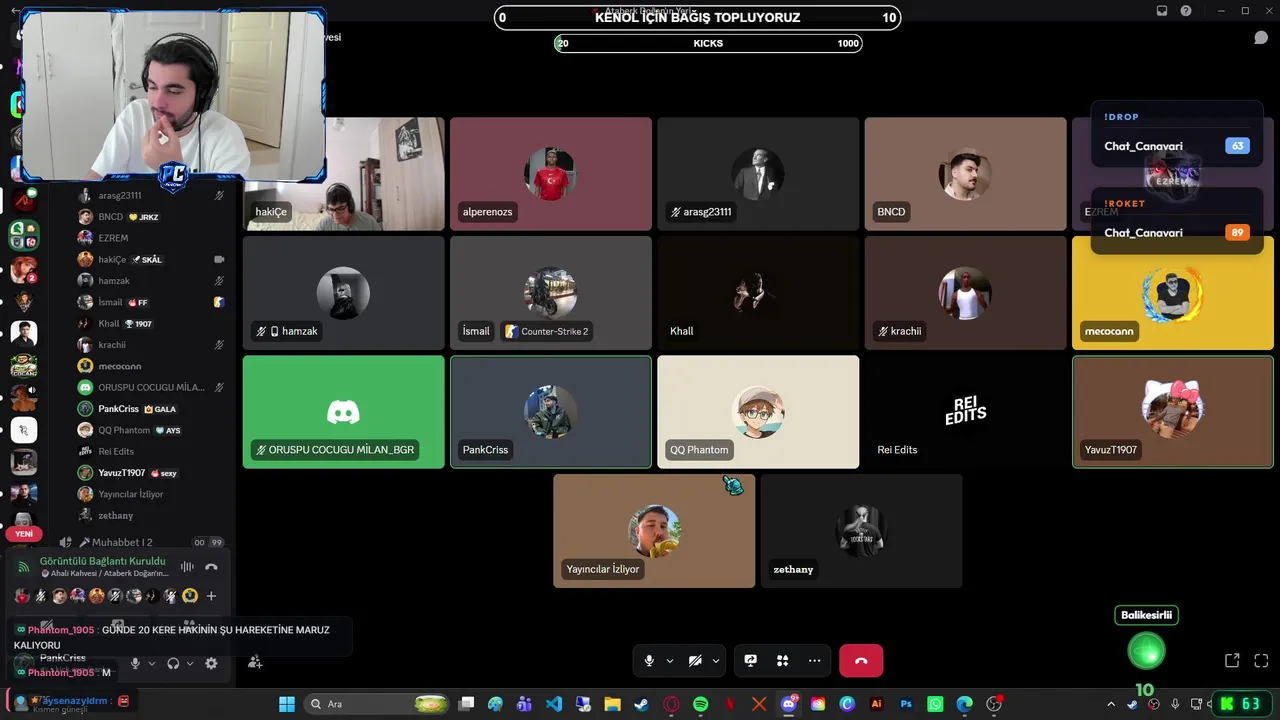Screen dimensions: 1280x720
Task: Open Visual Studio Code from the taskbar
Action: [554, 704]
